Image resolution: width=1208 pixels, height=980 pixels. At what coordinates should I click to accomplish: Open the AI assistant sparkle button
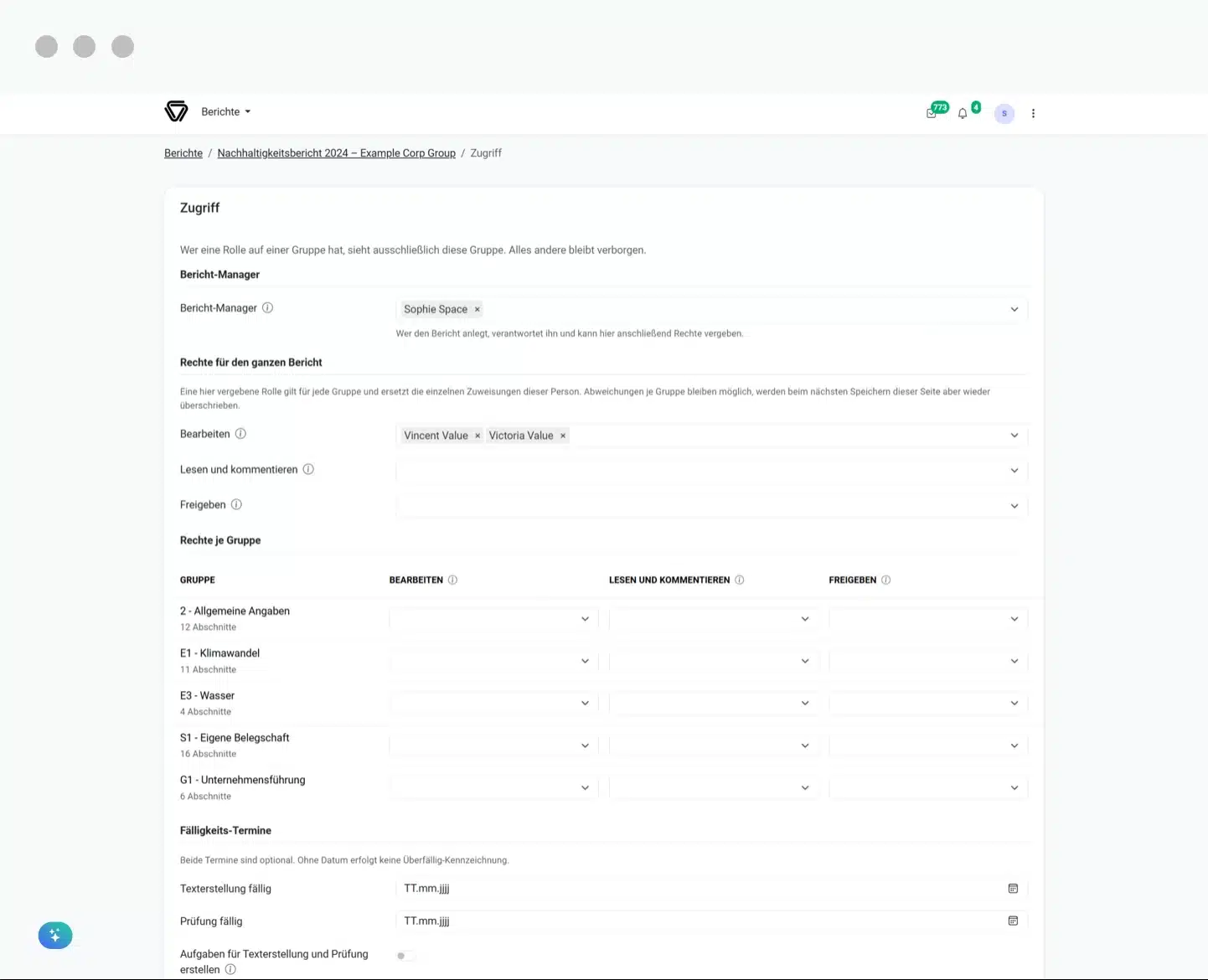[55, 936]
